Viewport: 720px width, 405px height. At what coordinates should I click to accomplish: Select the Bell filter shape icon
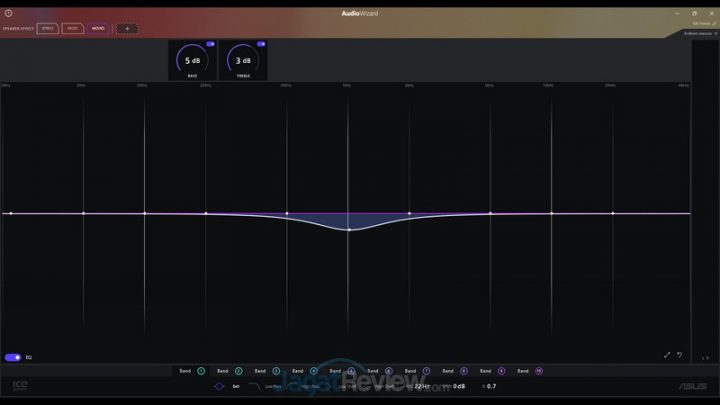click(220, 386)
